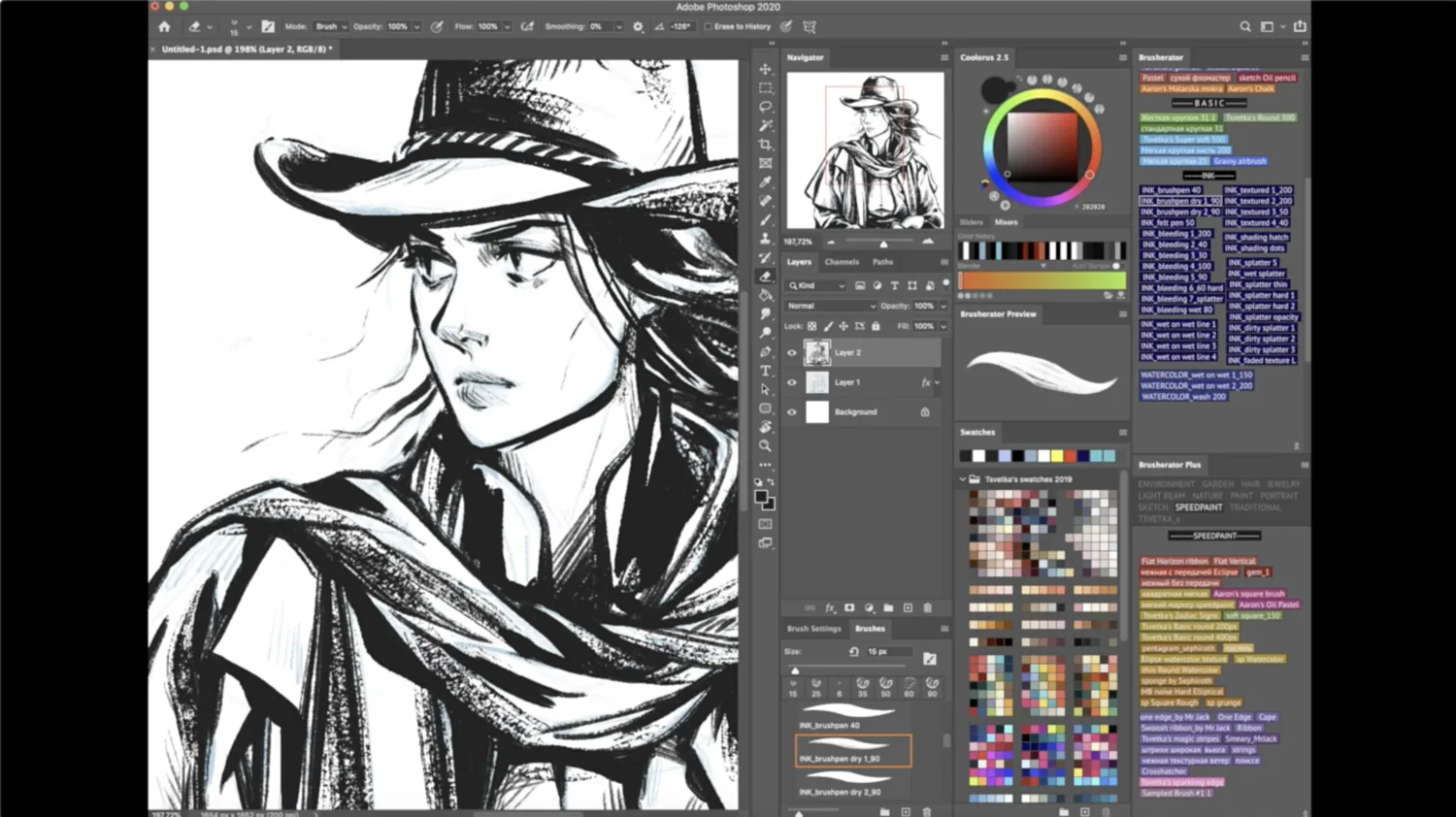Open brush settings panel toggle icon
Viewport: 1456px width, 817px height.
(268, 27)
